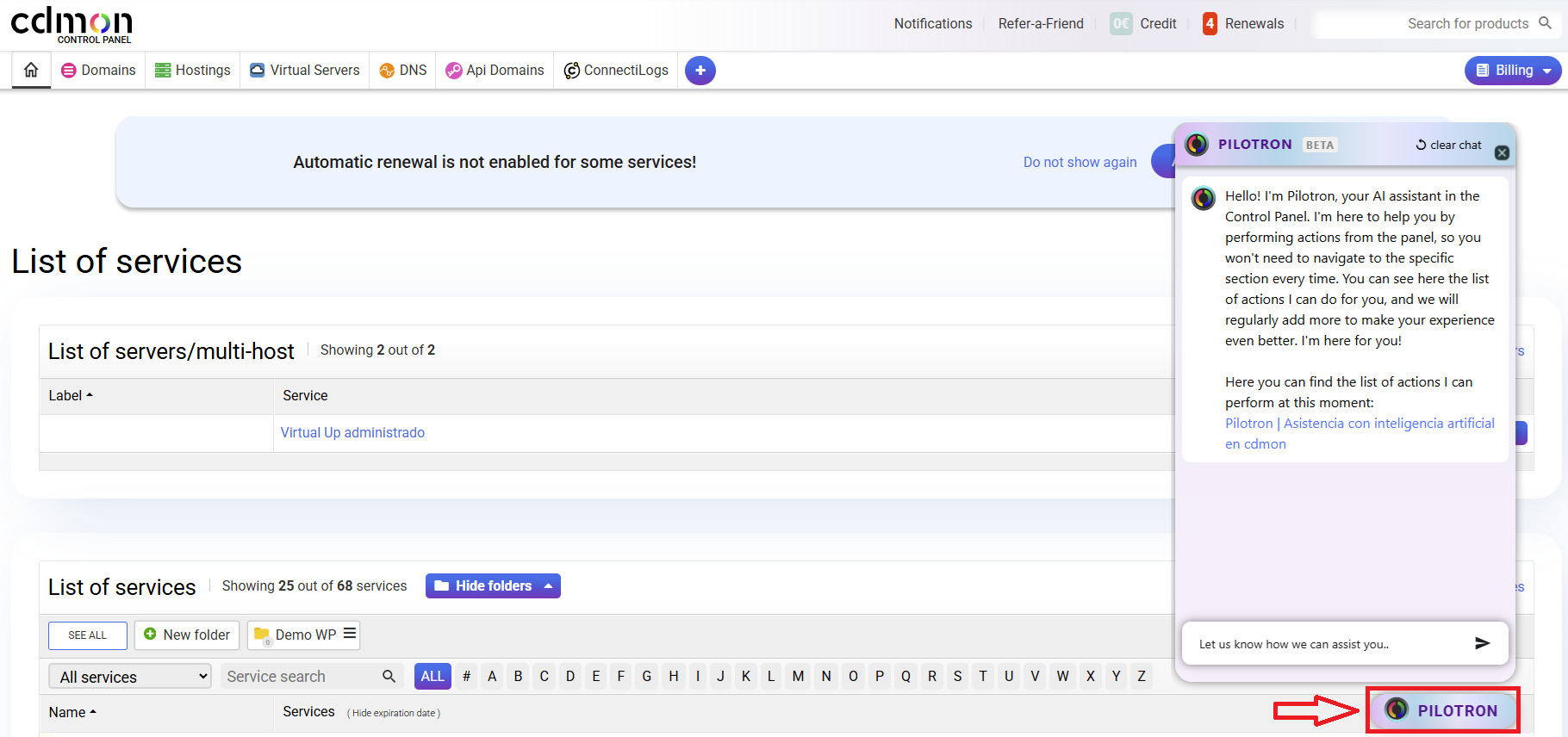This screenshot has height=737, width=1568.
Task: Select the ALL letter filter
Action: 432,676
